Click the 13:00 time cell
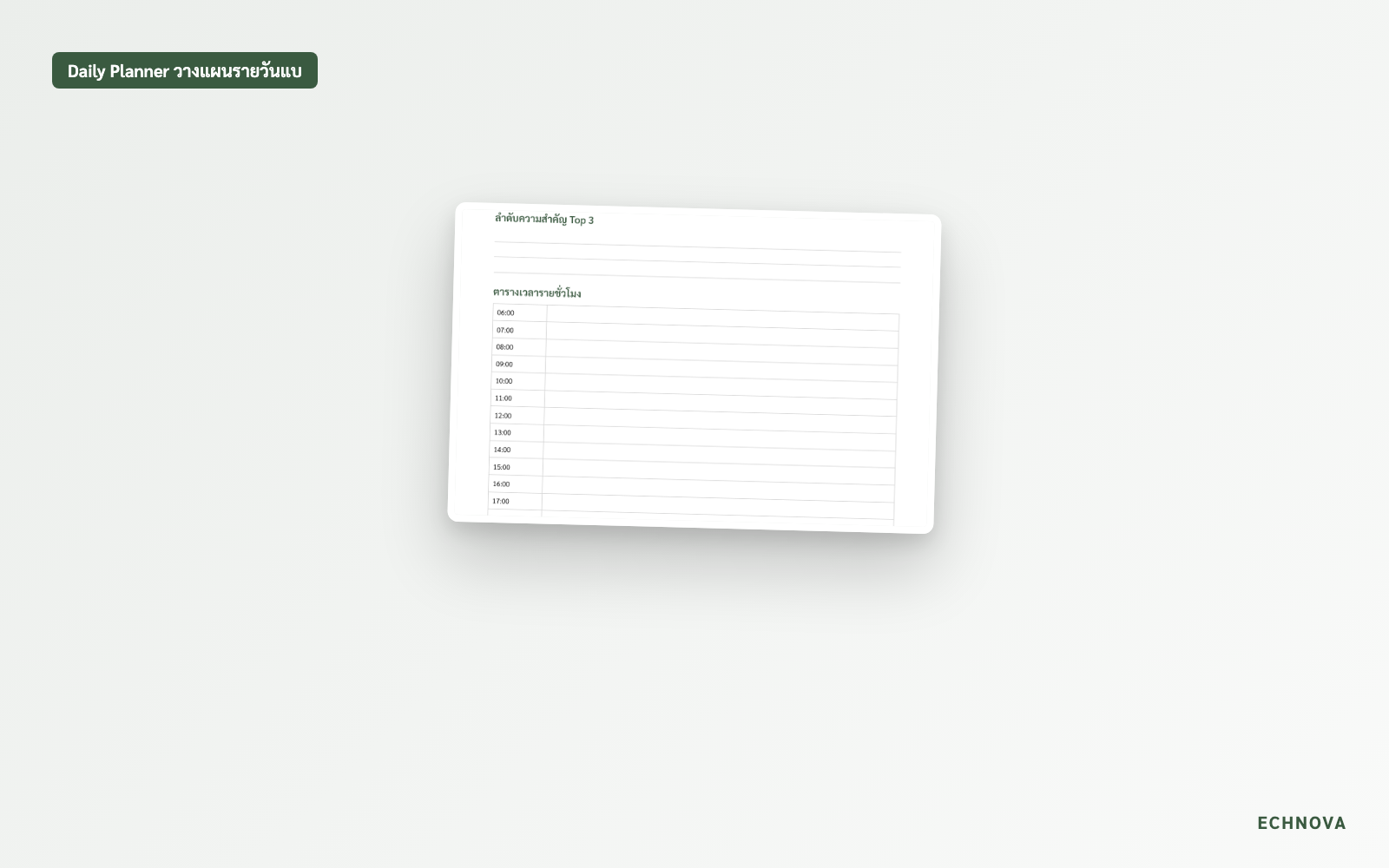This screenshot has height=868, width=1389. (x=517, y=433)
